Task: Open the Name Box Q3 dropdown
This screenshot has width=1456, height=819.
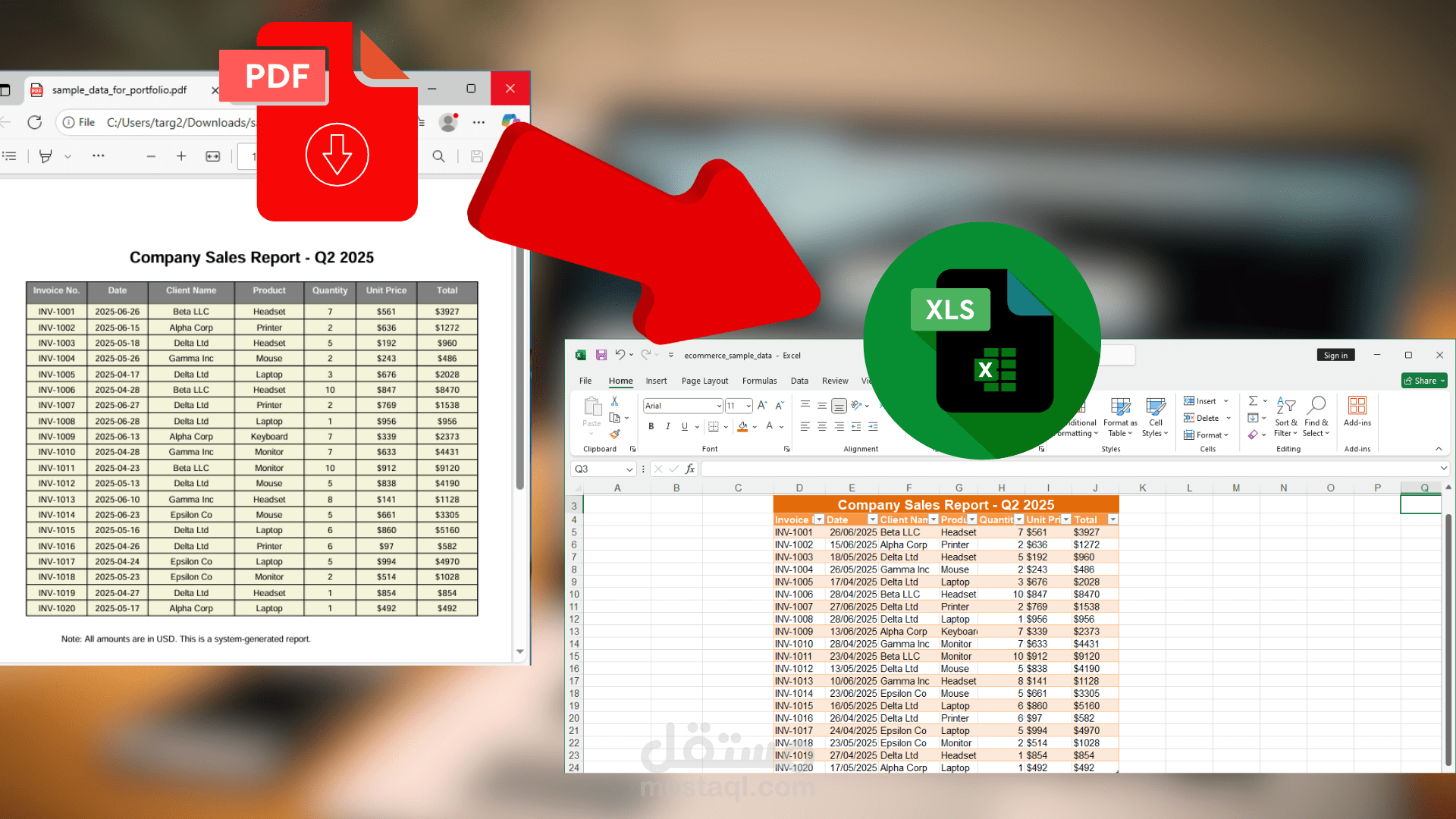Action: pyautogui.click(x=629, y=469)
